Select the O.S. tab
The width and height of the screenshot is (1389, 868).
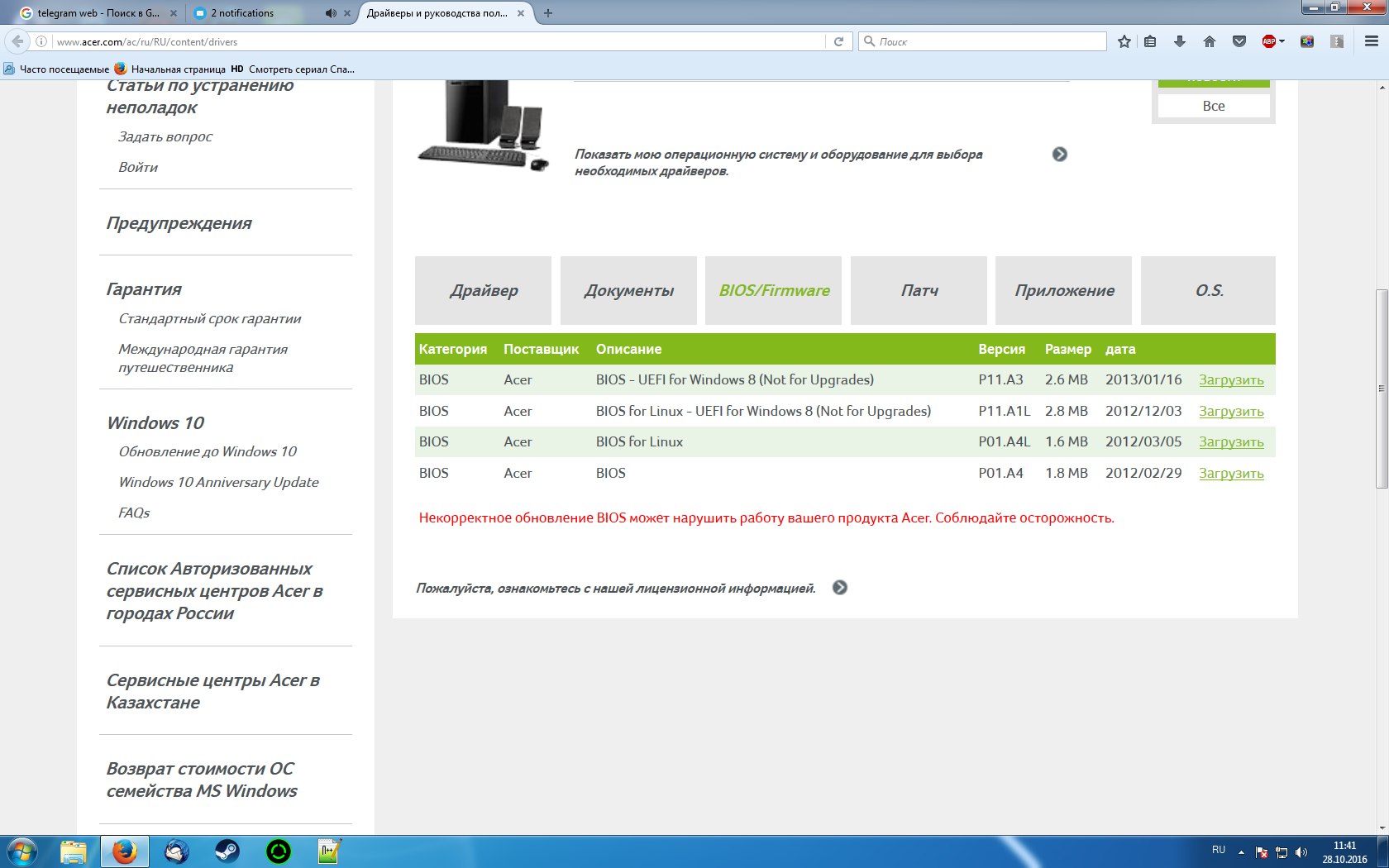pos(1209,290)
